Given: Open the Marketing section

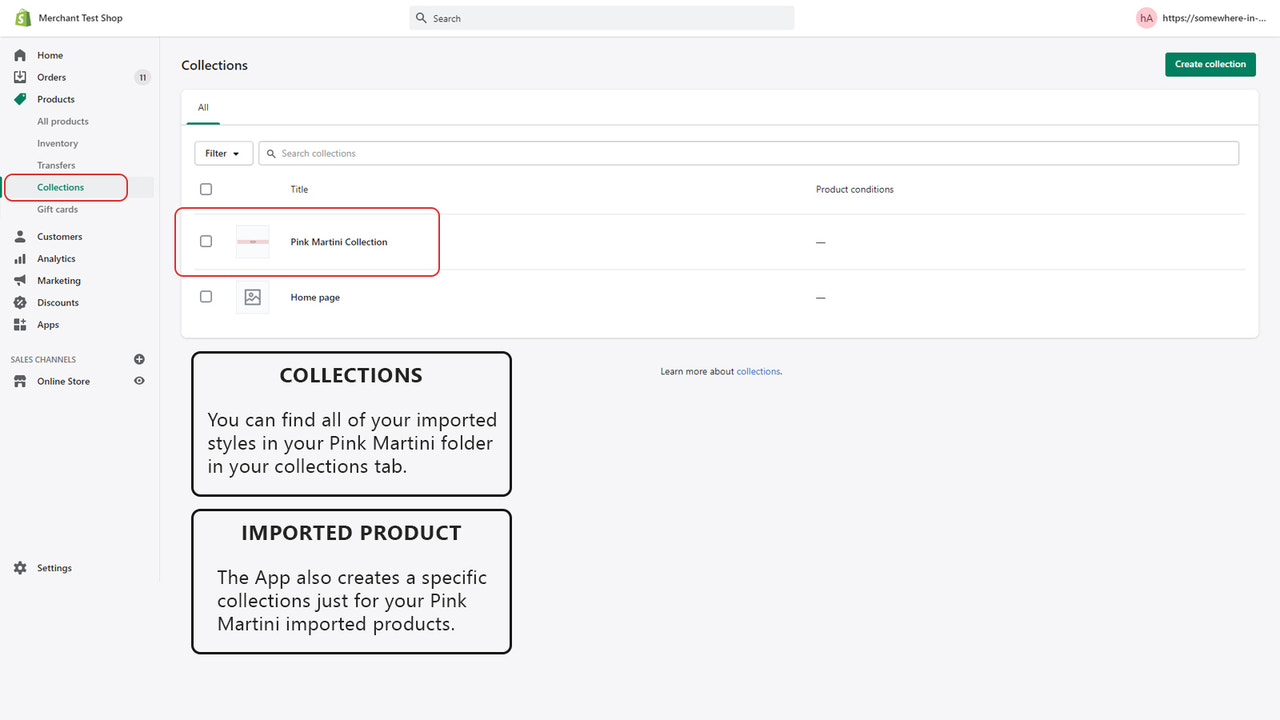Looking at the screenshot, I should click(21, 280).
